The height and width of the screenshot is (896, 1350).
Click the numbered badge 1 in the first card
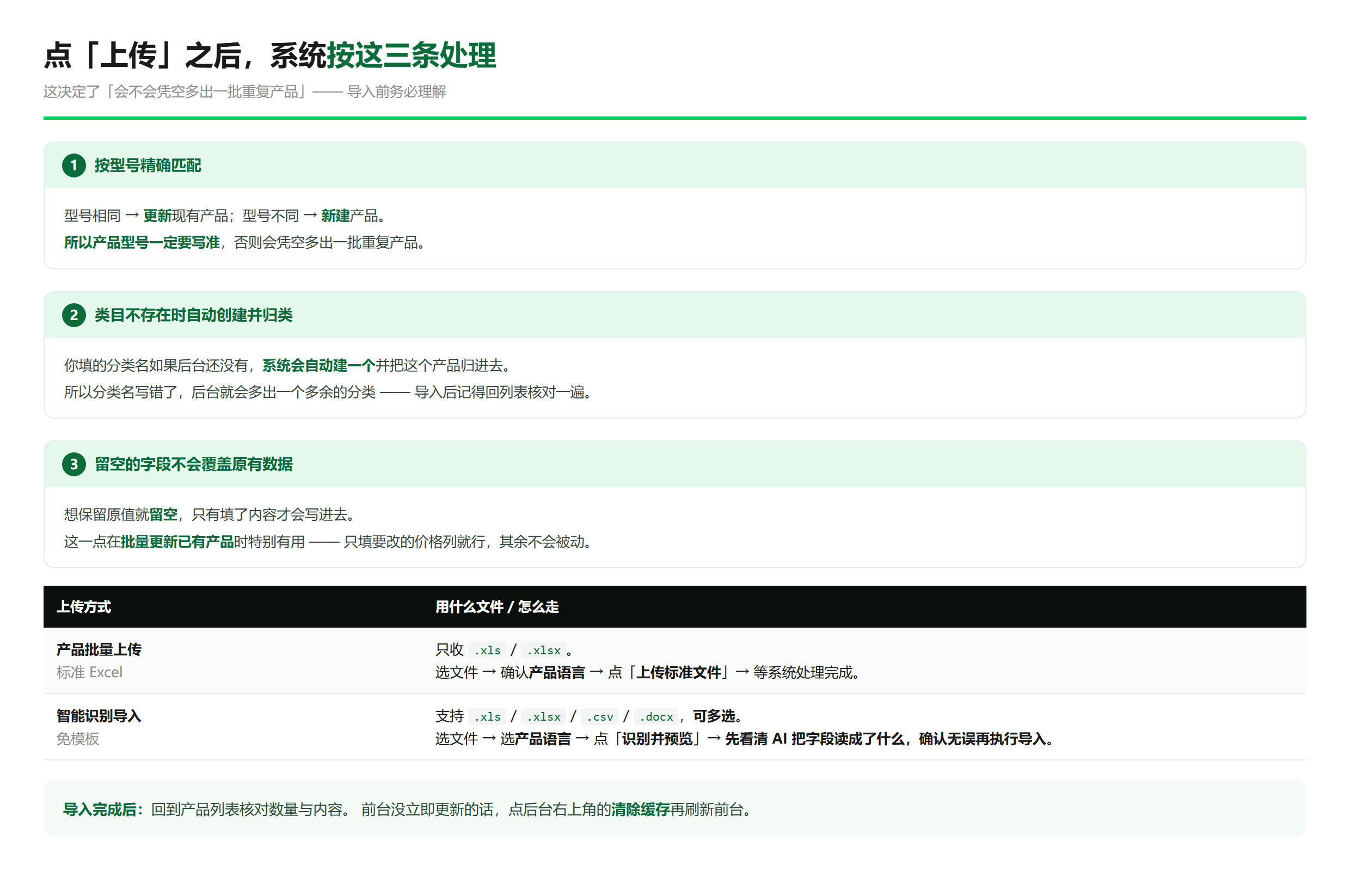point(73,165)
